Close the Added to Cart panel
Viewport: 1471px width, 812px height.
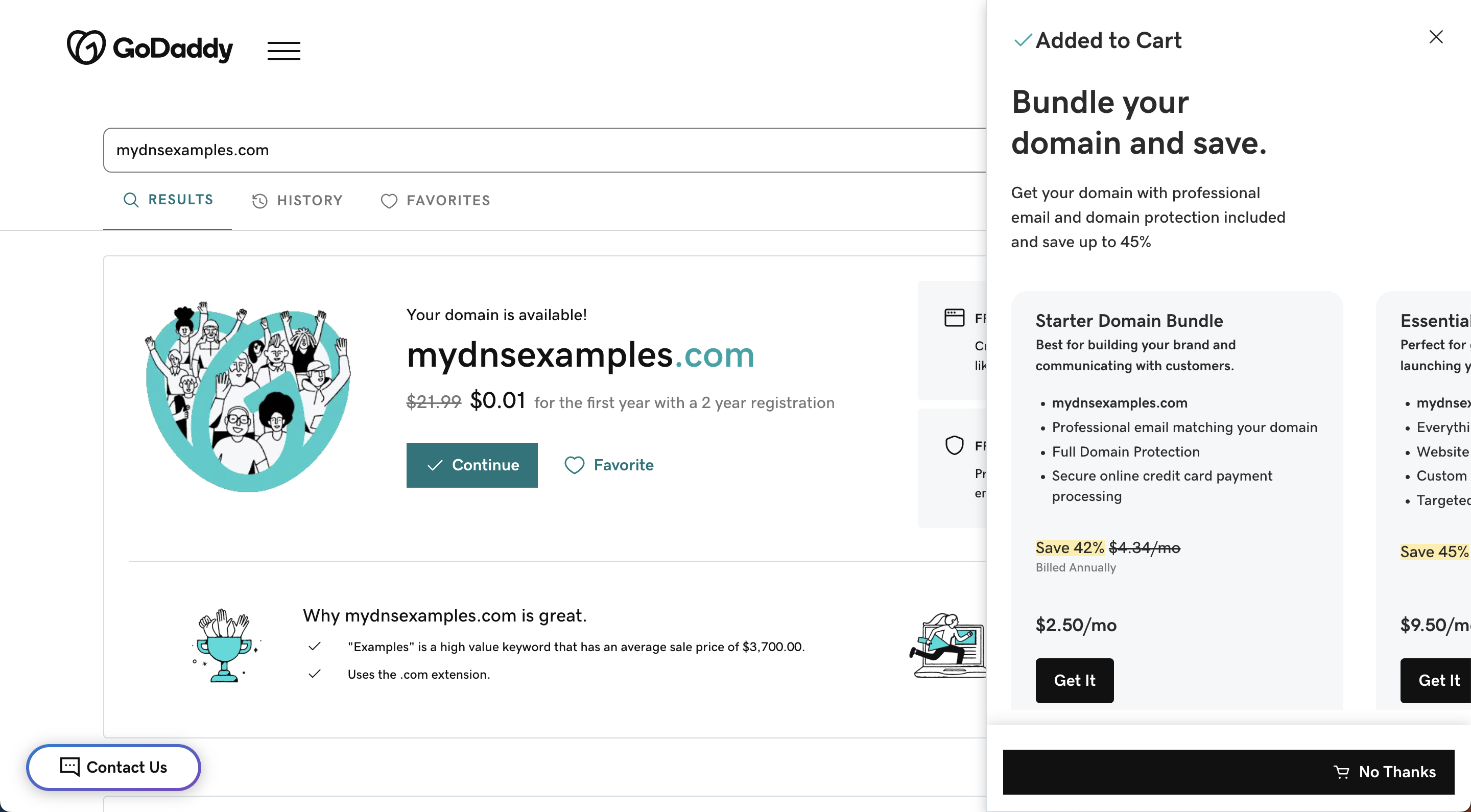coord(1436,37)
